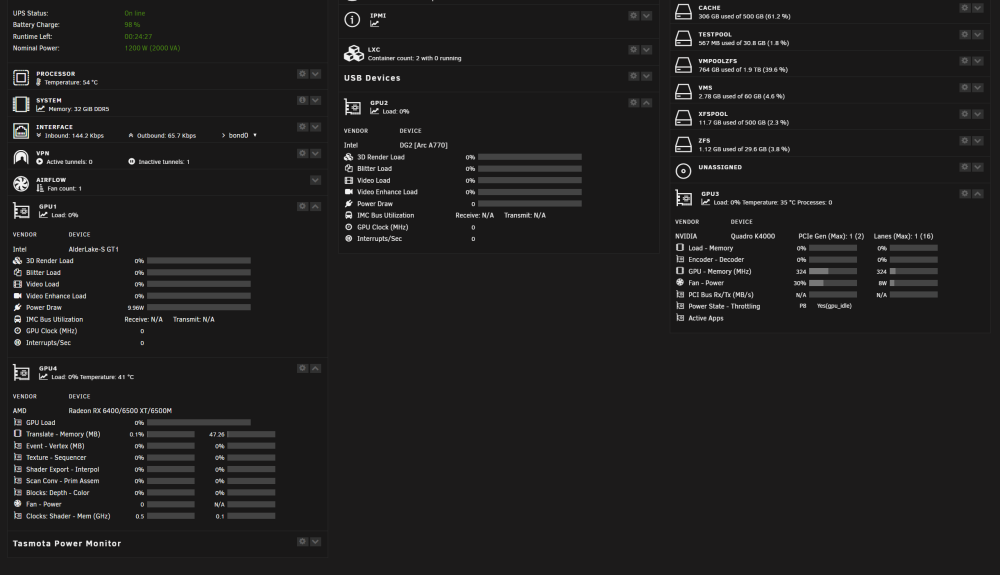The height and width of the screenshot is (575, 1000).
Task: Click 'Yes(gpu_idle)' throttling value
Action: [834, 306]
